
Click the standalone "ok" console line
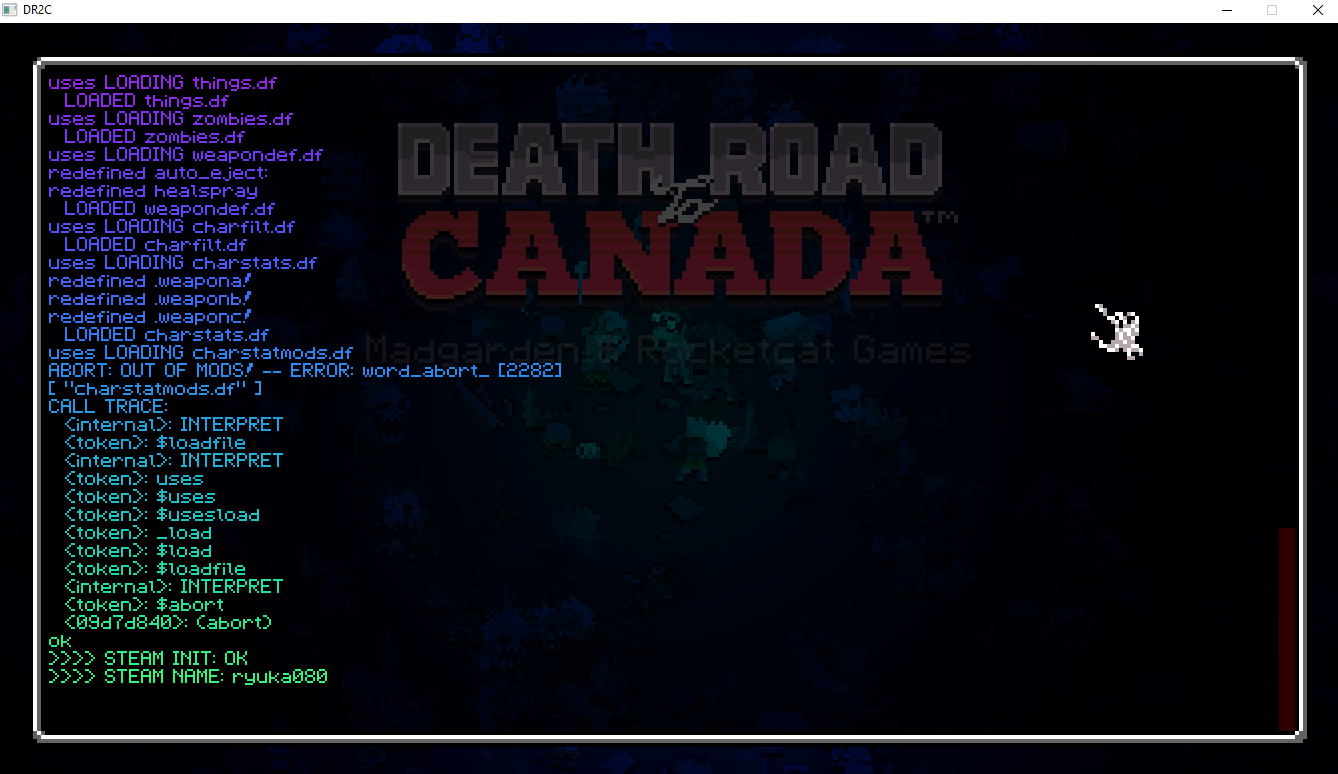60,641
